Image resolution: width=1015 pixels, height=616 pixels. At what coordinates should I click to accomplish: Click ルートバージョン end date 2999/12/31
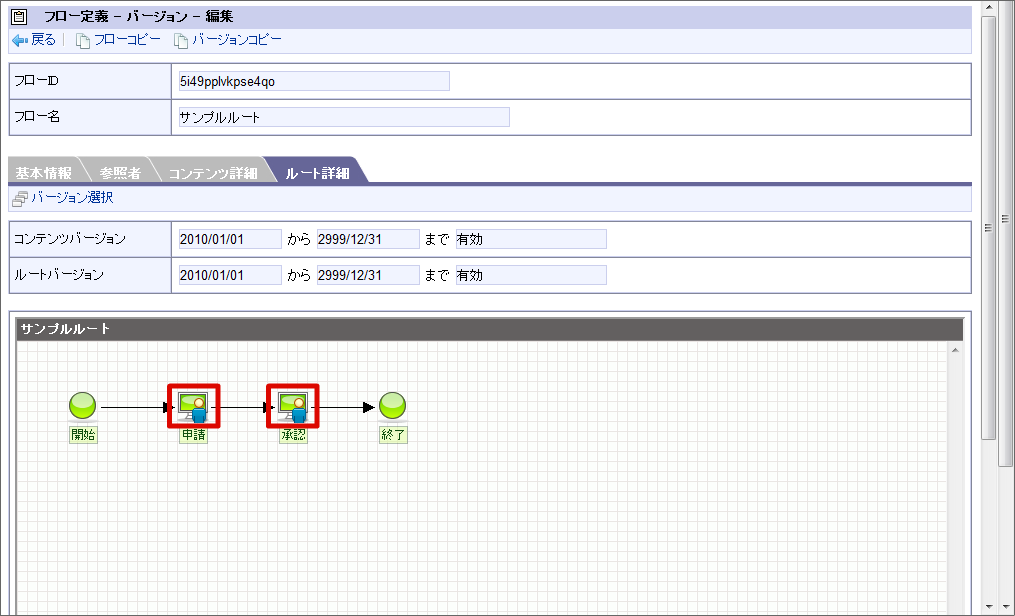click(368, 275)
